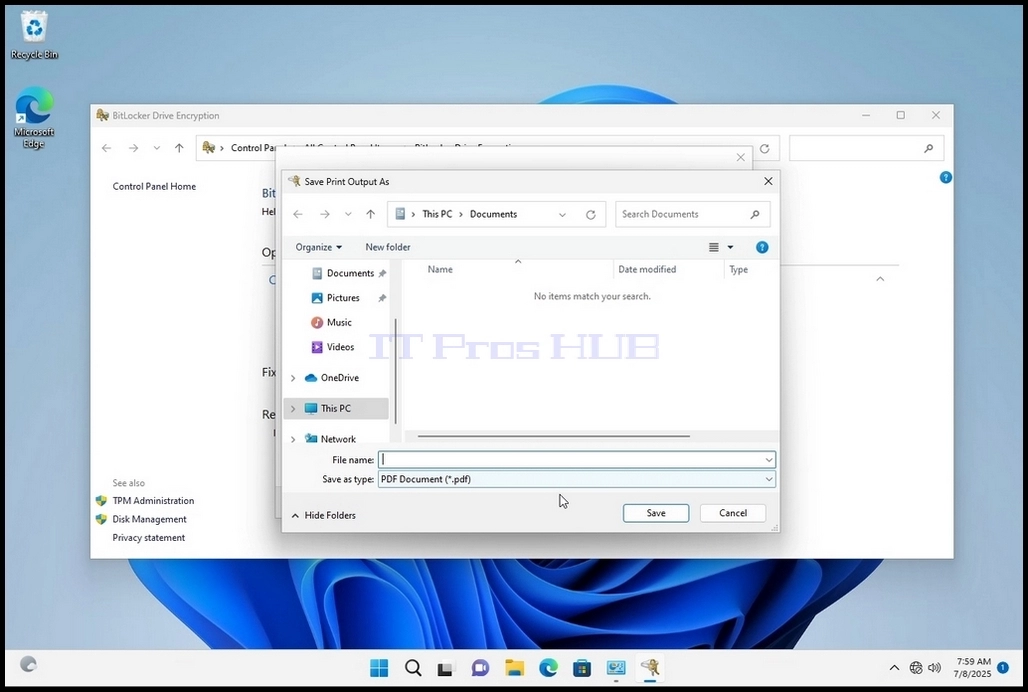Select This PC in the navigation pane
Screen dimensions: 1028x692
(336, 408)
